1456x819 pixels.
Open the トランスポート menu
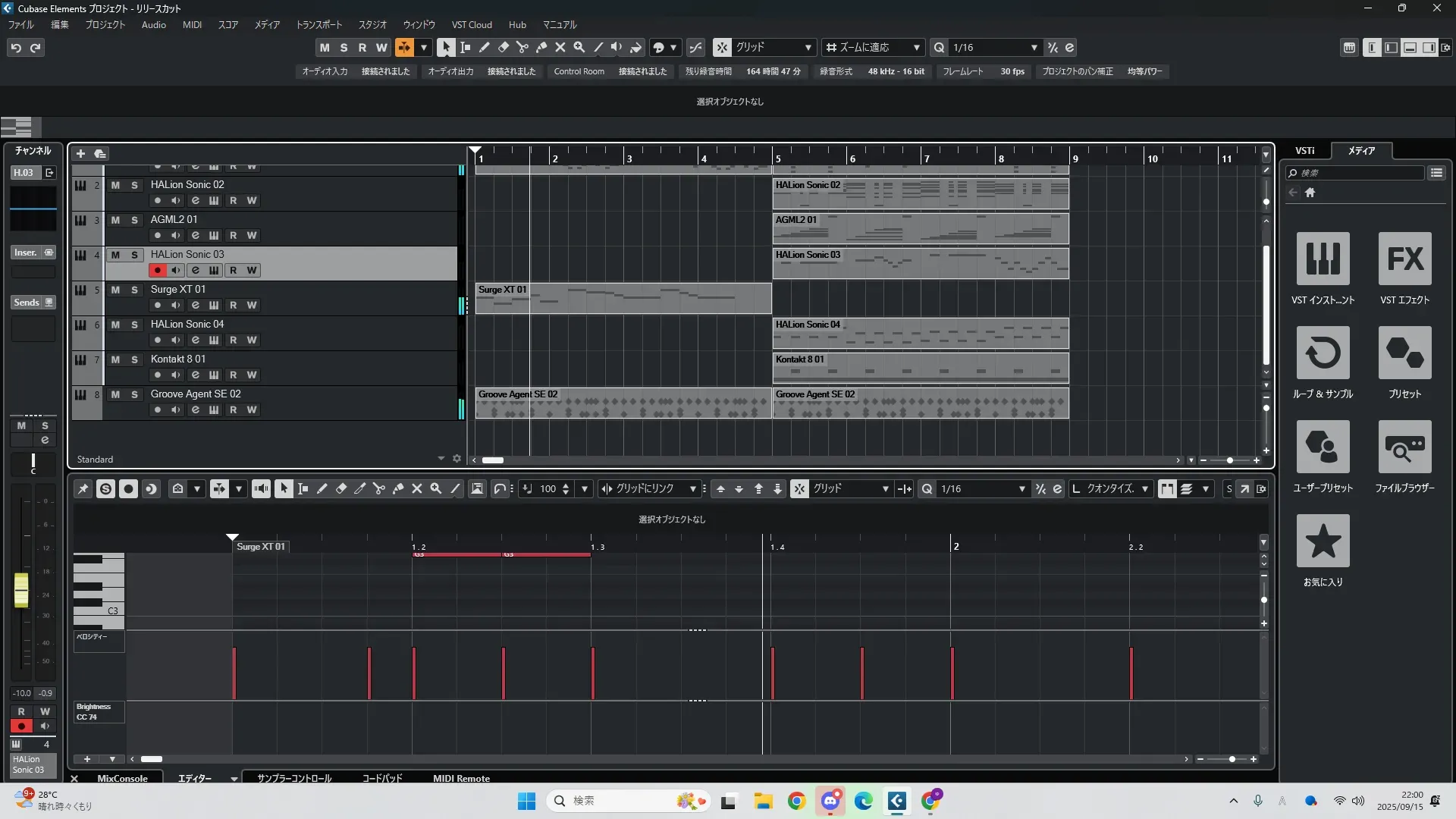tap(318, 25)
